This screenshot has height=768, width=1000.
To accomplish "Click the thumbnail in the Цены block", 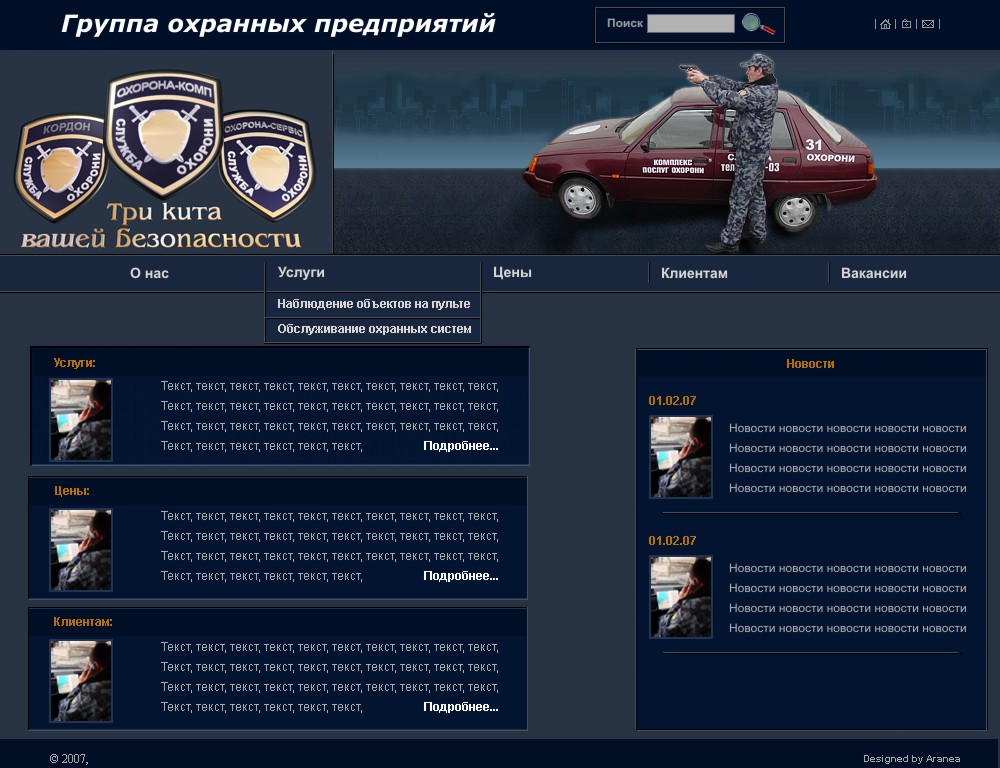I will coord(81,550).
